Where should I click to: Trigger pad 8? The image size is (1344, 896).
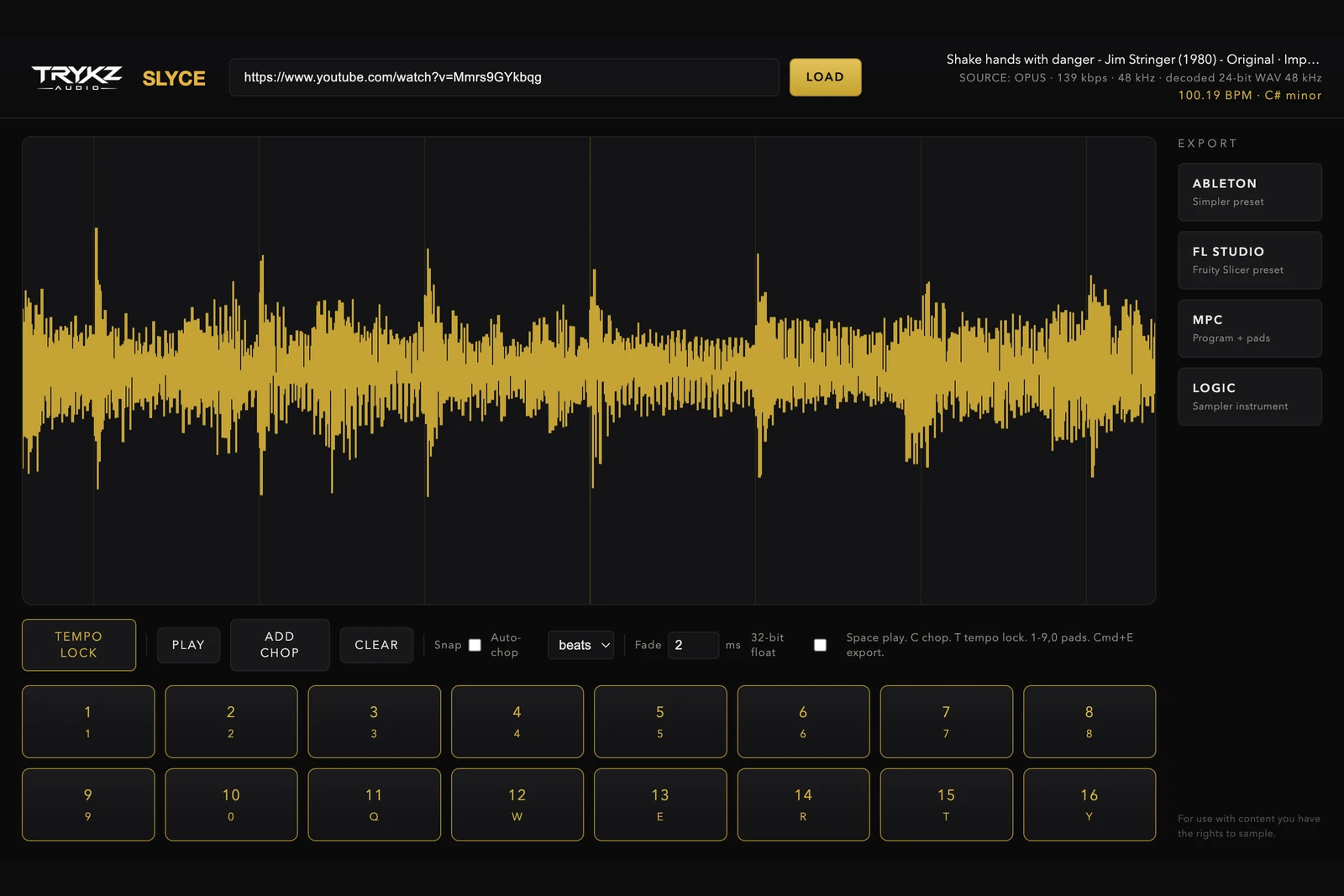[1089, 721]
